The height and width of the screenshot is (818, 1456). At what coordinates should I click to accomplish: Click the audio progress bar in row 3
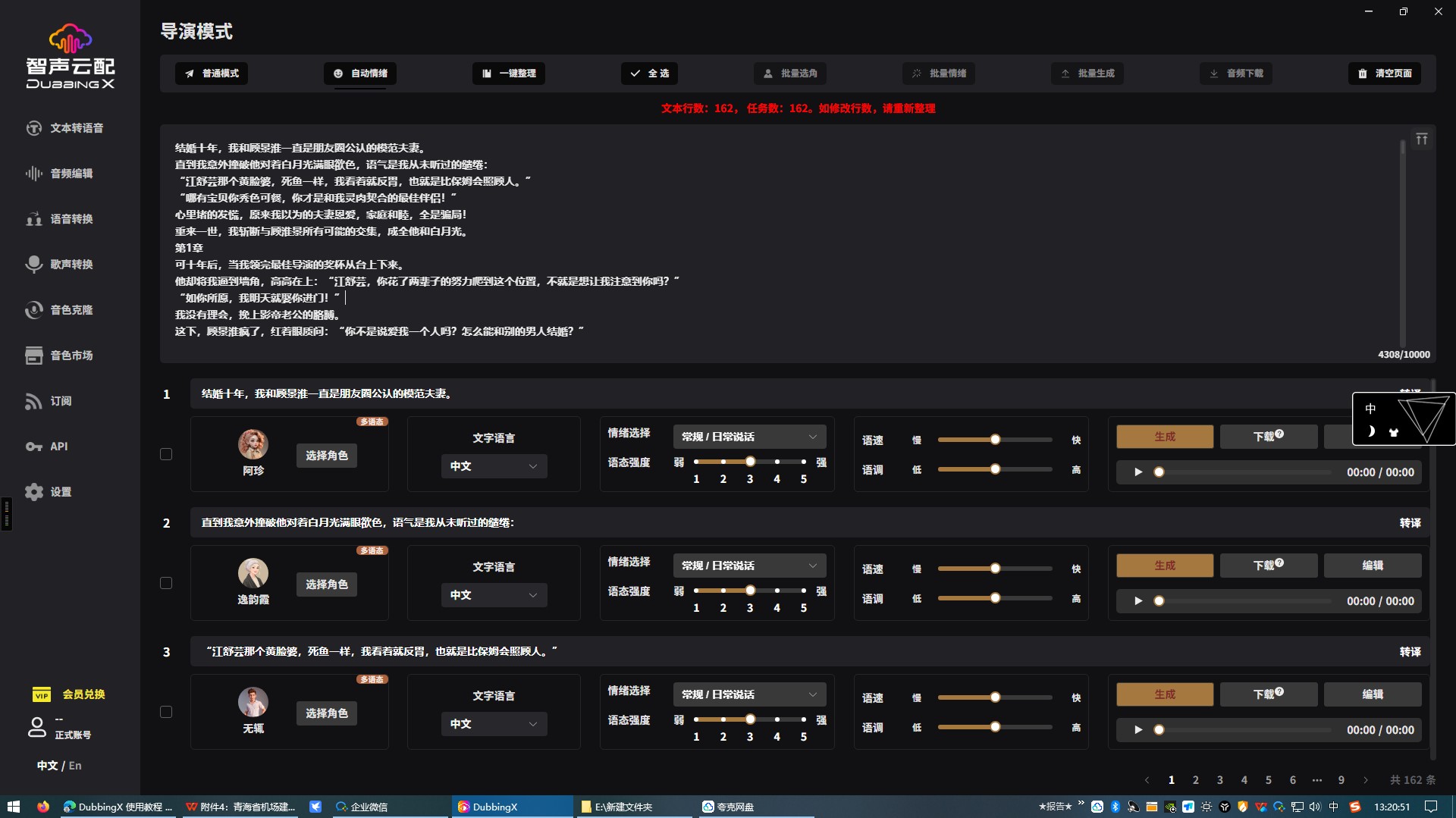click(x=1244, y=730)
